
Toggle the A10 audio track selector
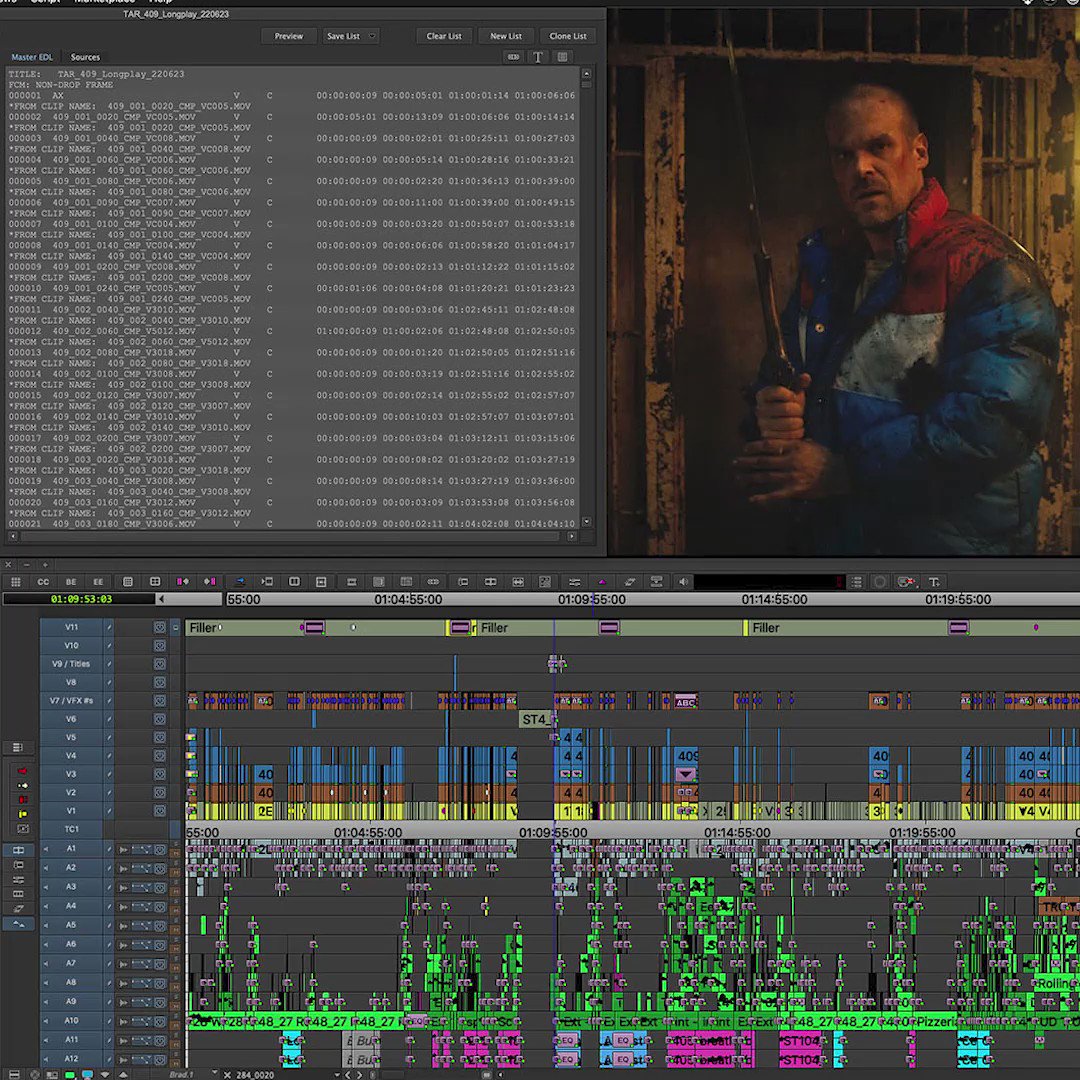click(x=71, y=1021)
